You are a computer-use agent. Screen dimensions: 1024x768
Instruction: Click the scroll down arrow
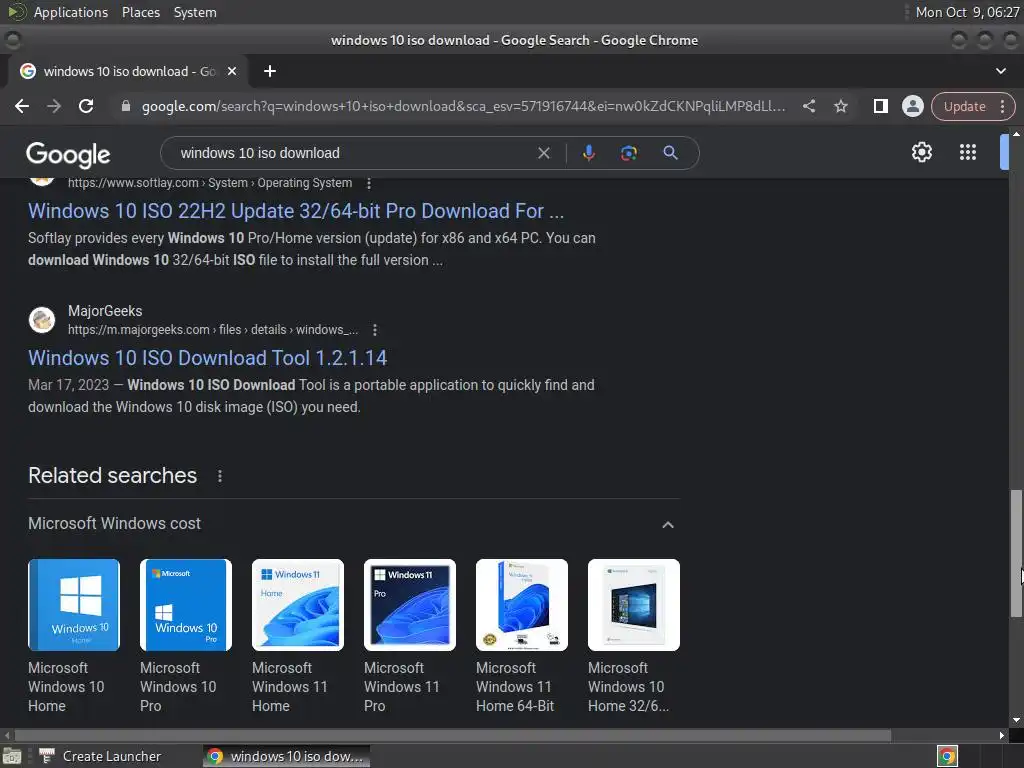(1016, 720)
